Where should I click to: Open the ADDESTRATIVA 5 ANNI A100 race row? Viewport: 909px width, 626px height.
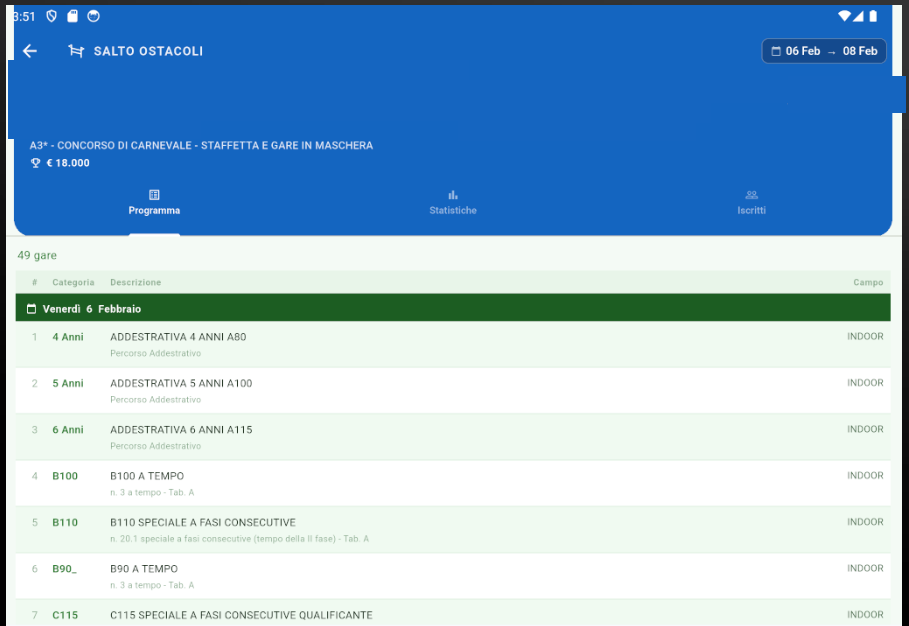(x=453, y=391)
